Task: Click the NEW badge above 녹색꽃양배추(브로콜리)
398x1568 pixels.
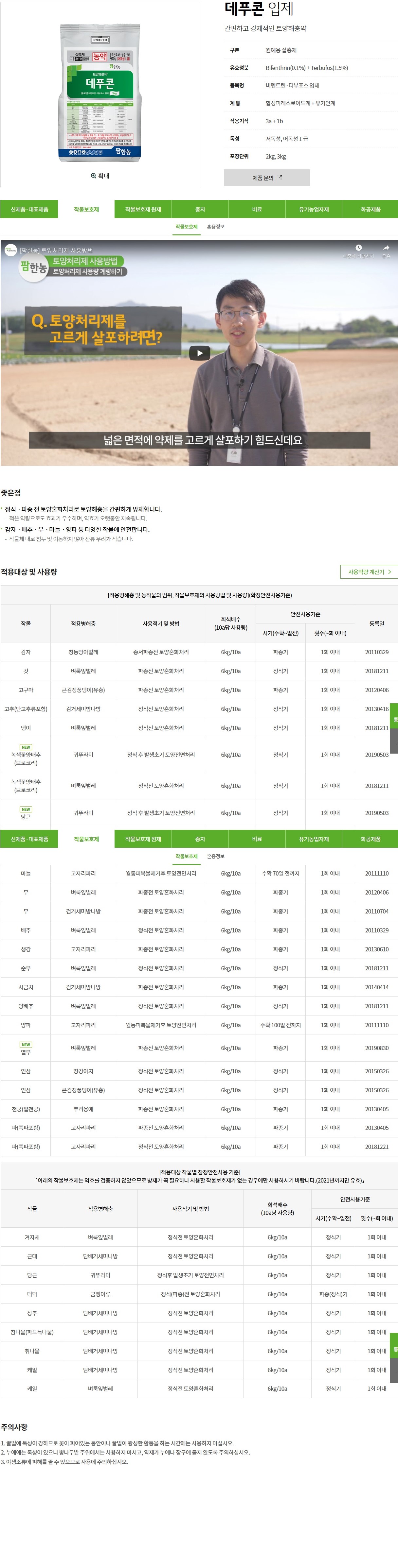Action: tap(26, 747)
